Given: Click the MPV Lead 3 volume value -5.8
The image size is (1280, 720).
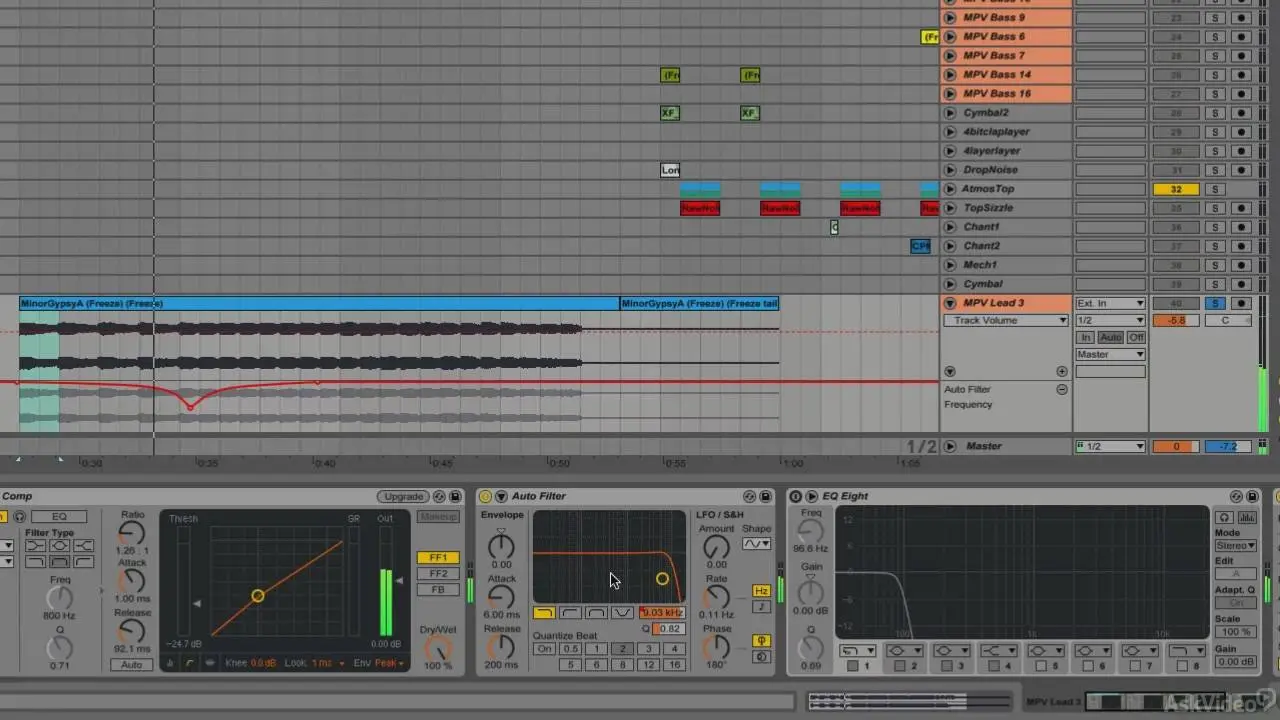Looking at the screenshot, I should [x=1175, y=321].
